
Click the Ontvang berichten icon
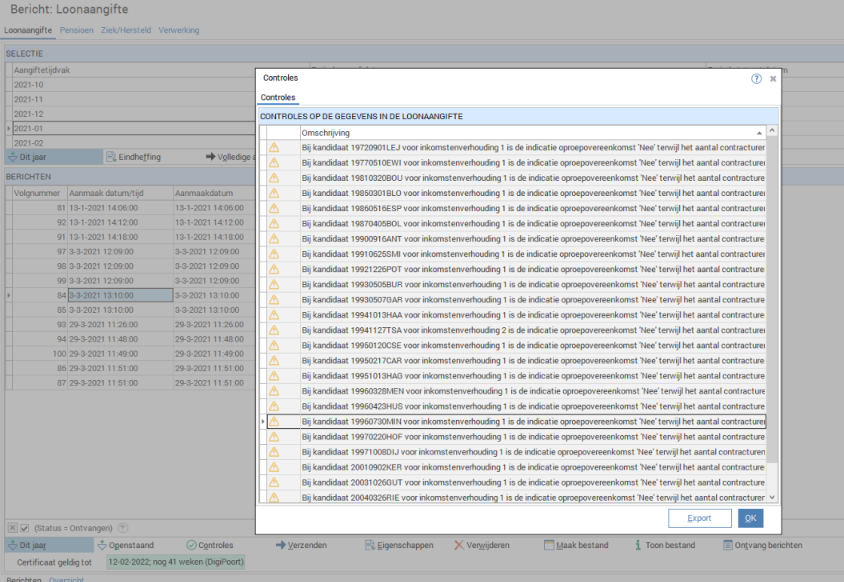(x=726, y=545)
